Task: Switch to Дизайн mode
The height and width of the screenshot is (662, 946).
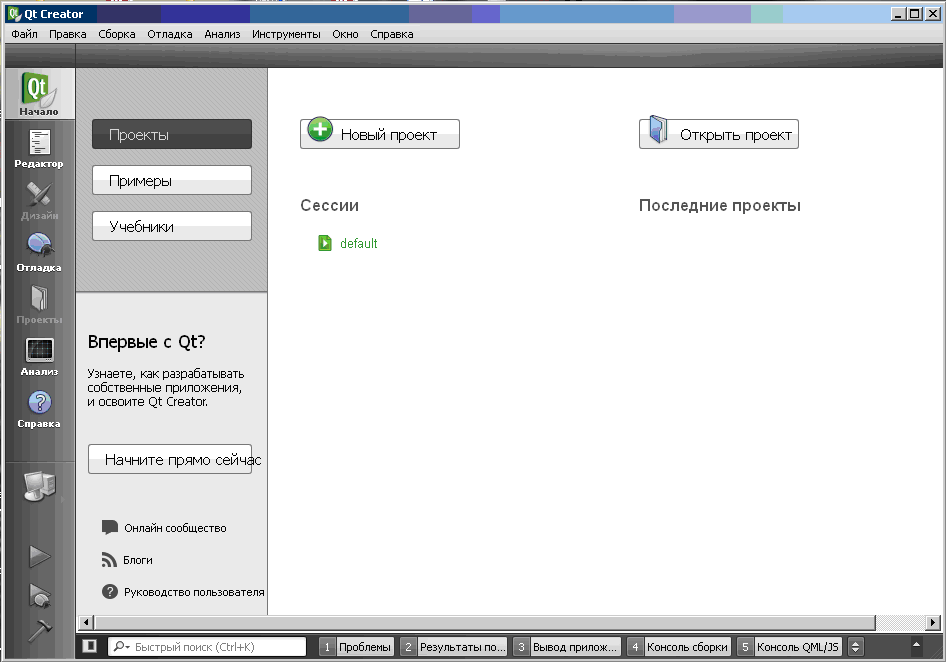Action: coord(39,201)
